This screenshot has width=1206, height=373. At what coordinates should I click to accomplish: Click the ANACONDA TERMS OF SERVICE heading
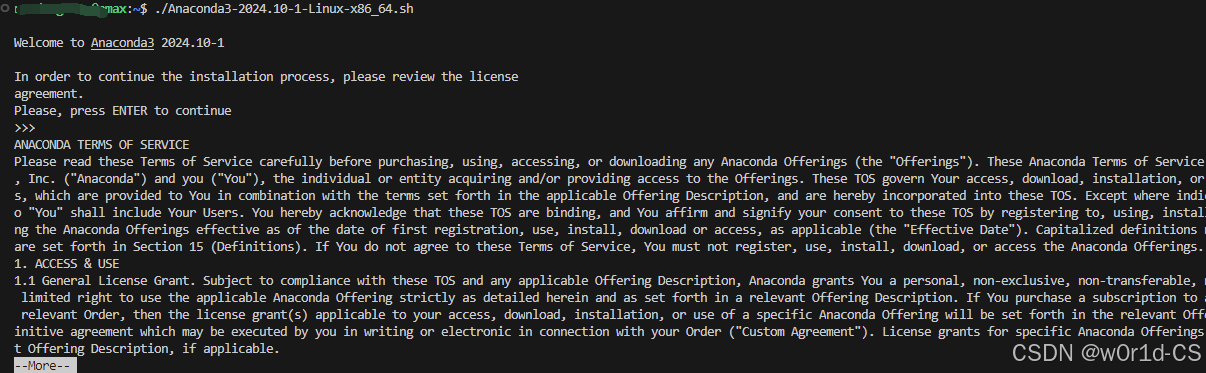101,145
